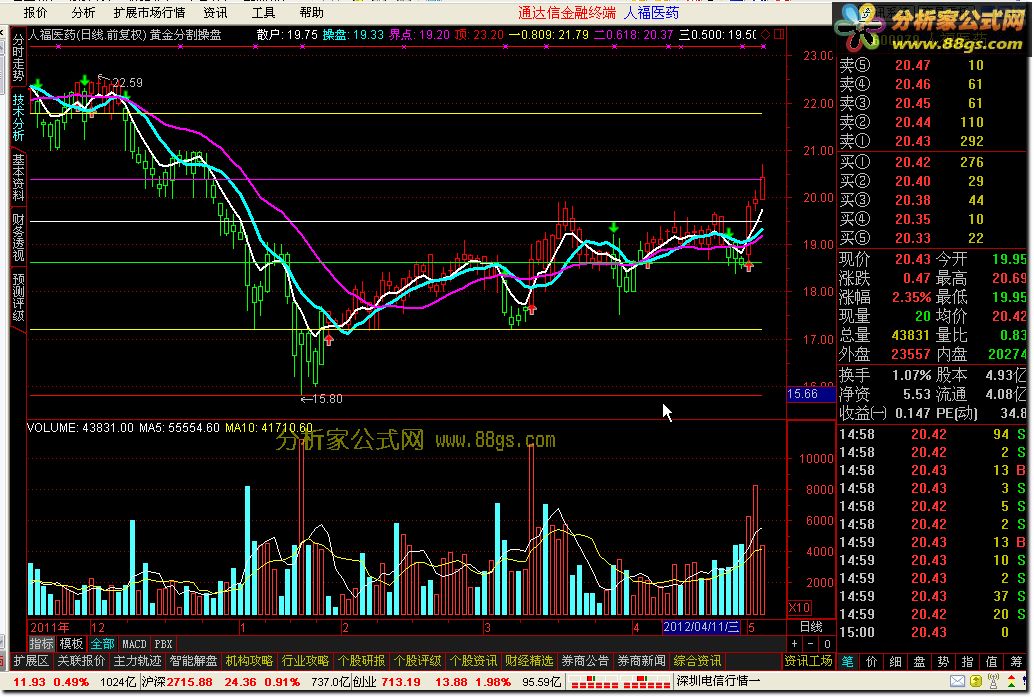
Task: Select the 细 tab in quote panel
Action: (x=895, y=661)
